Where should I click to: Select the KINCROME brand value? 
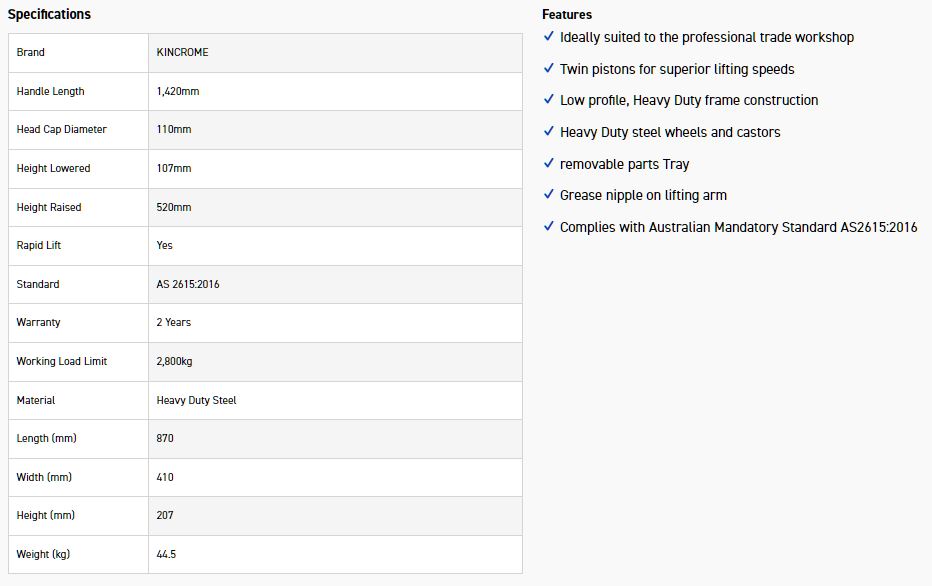(183, 52)
